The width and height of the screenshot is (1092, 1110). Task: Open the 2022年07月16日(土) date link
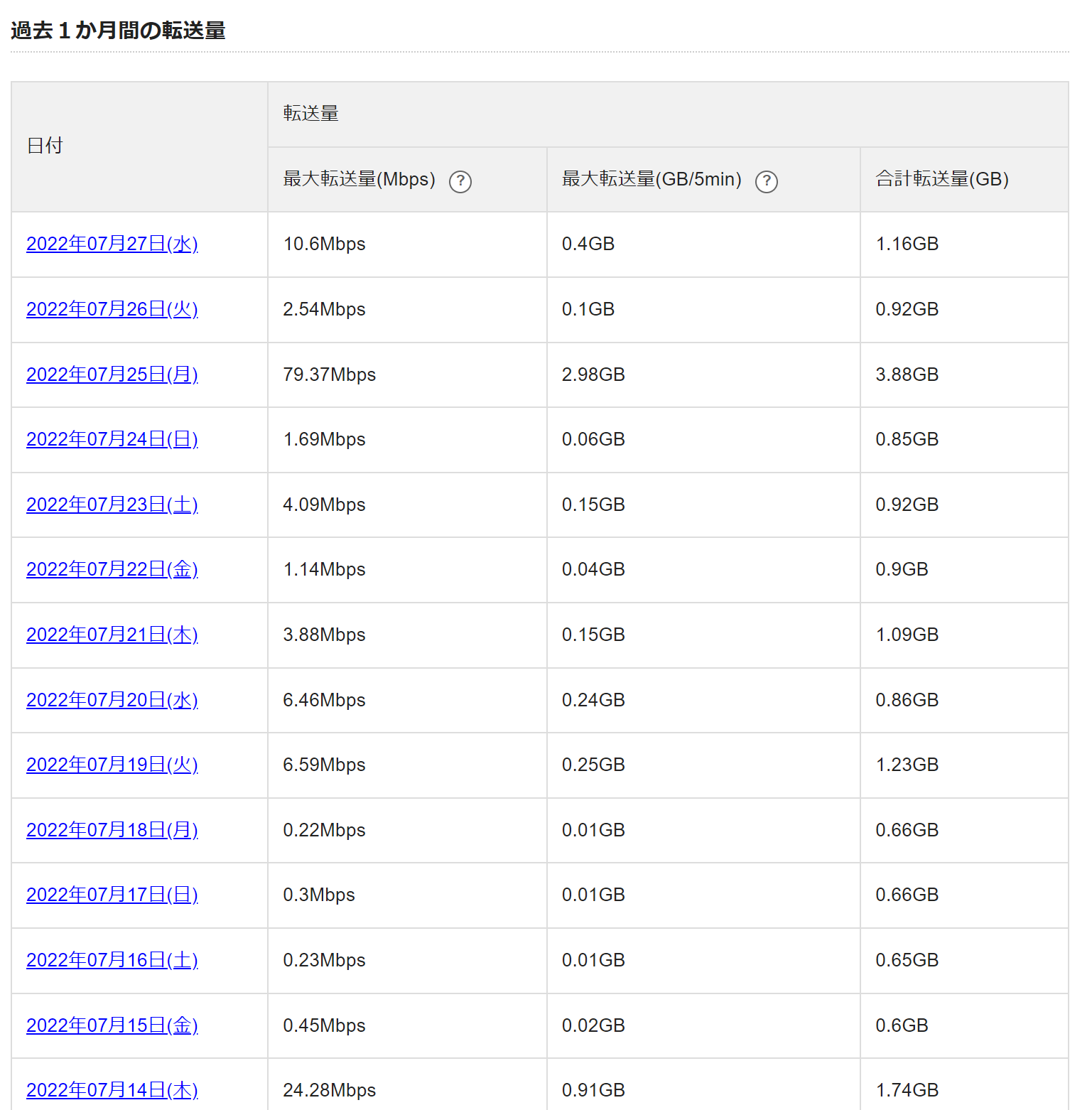tap(112, 960)
